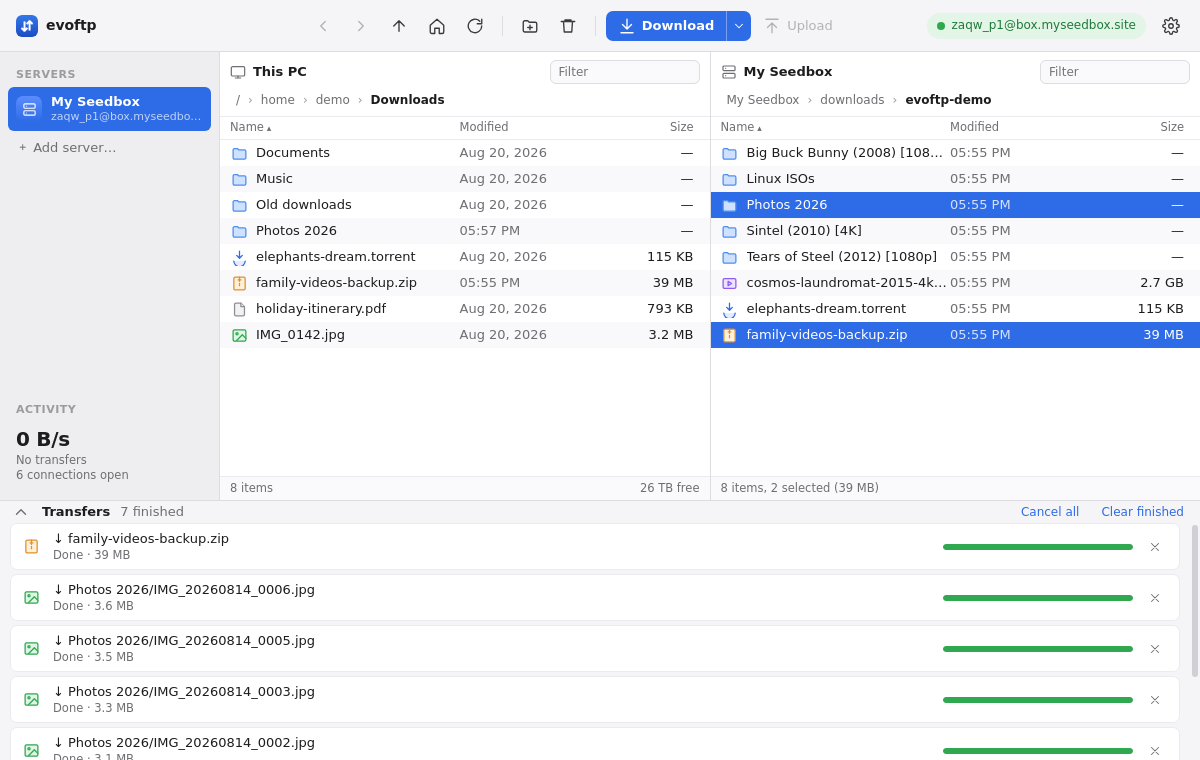Delete selection with trash icon

[x=568, y=26]
